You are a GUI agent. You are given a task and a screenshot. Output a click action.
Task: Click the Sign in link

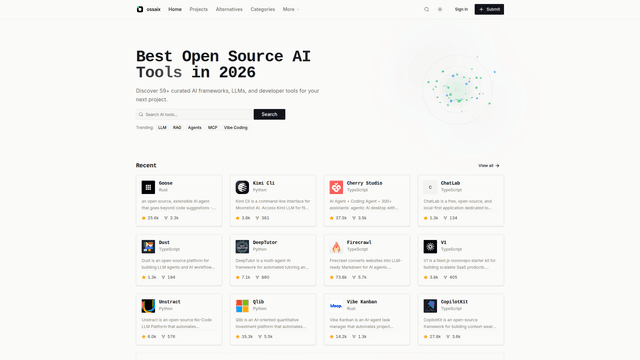point(461,9)
